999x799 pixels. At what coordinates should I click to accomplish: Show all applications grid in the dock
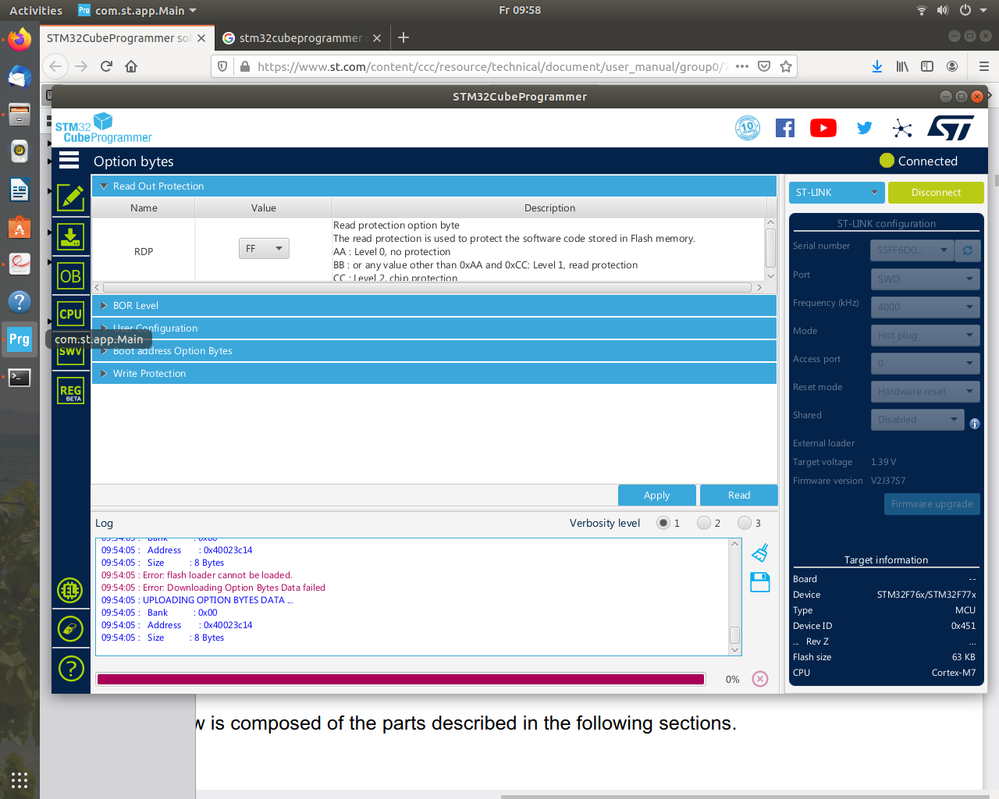(x=19, y=780)
